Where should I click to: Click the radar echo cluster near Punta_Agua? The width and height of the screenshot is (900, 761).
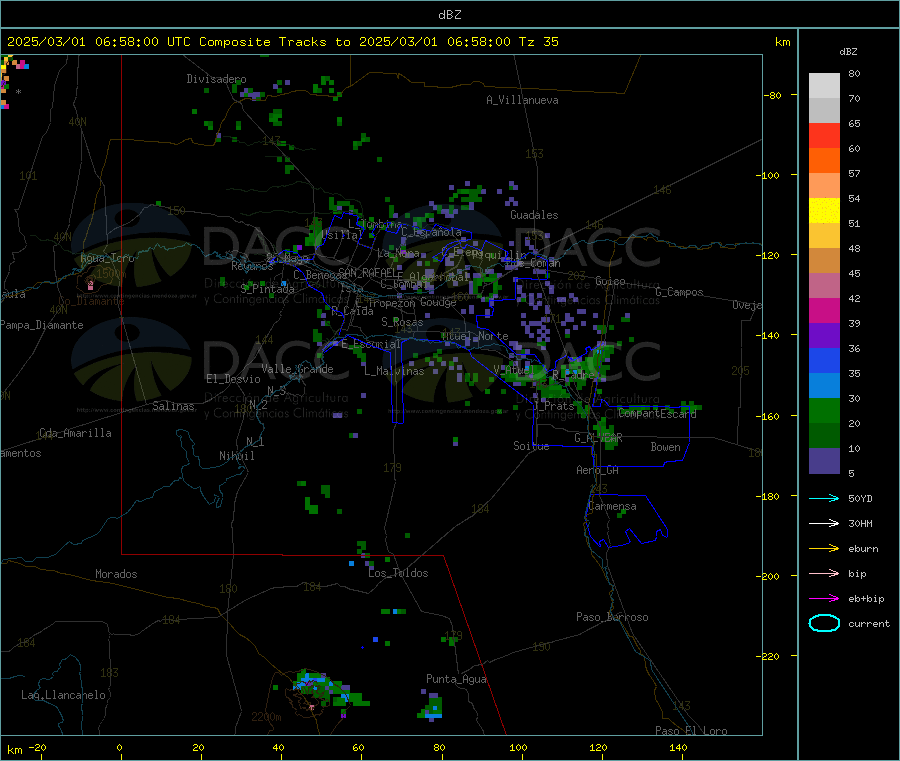(431, 707)
